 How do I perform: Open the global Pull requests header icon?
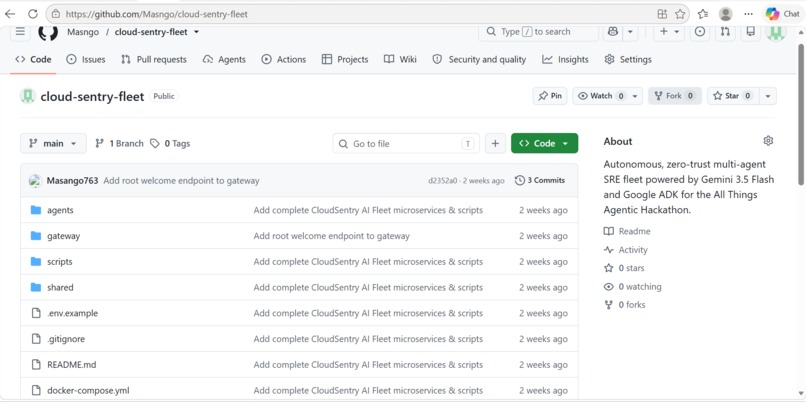point(725,32)
